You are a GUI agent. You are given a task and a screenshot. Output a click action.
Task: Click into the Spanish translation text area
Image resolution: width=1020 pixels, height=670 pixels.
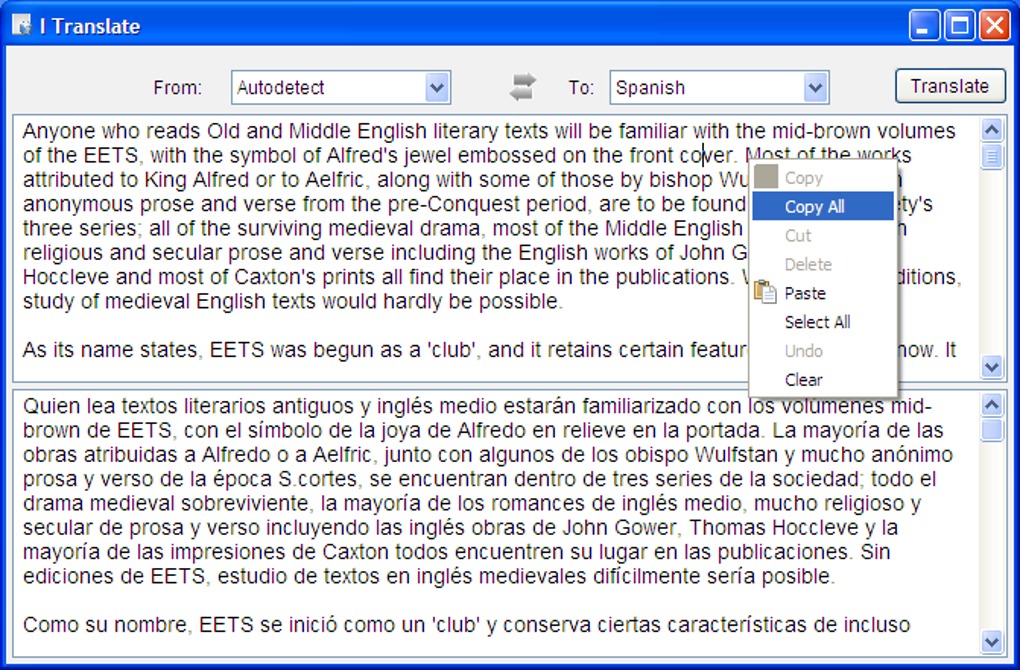496,524
